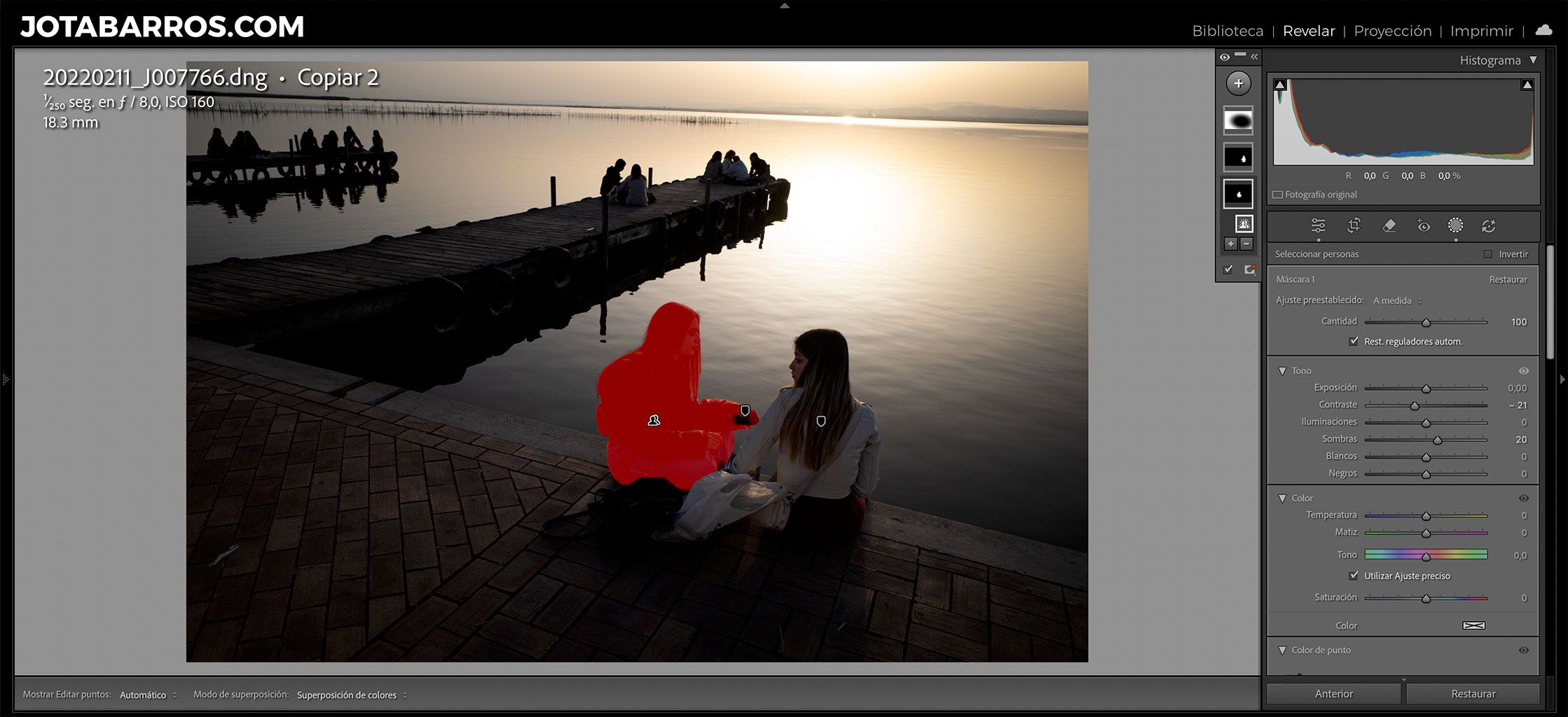This screenshot has width=1568, height=717.
Task: Hide the Tono section effects
Action: (1523, 371)
